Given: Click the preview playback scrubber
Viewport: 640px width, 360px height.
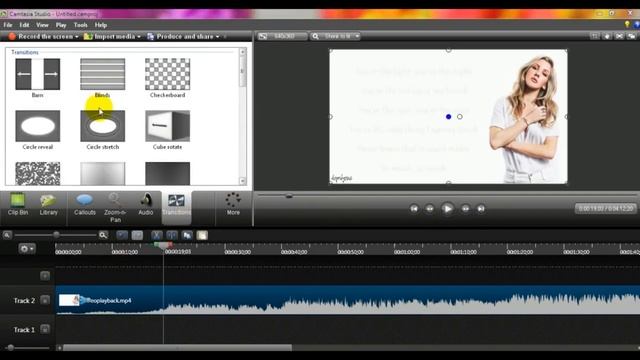Looking at the screenshot, I should tap(289, 196).
